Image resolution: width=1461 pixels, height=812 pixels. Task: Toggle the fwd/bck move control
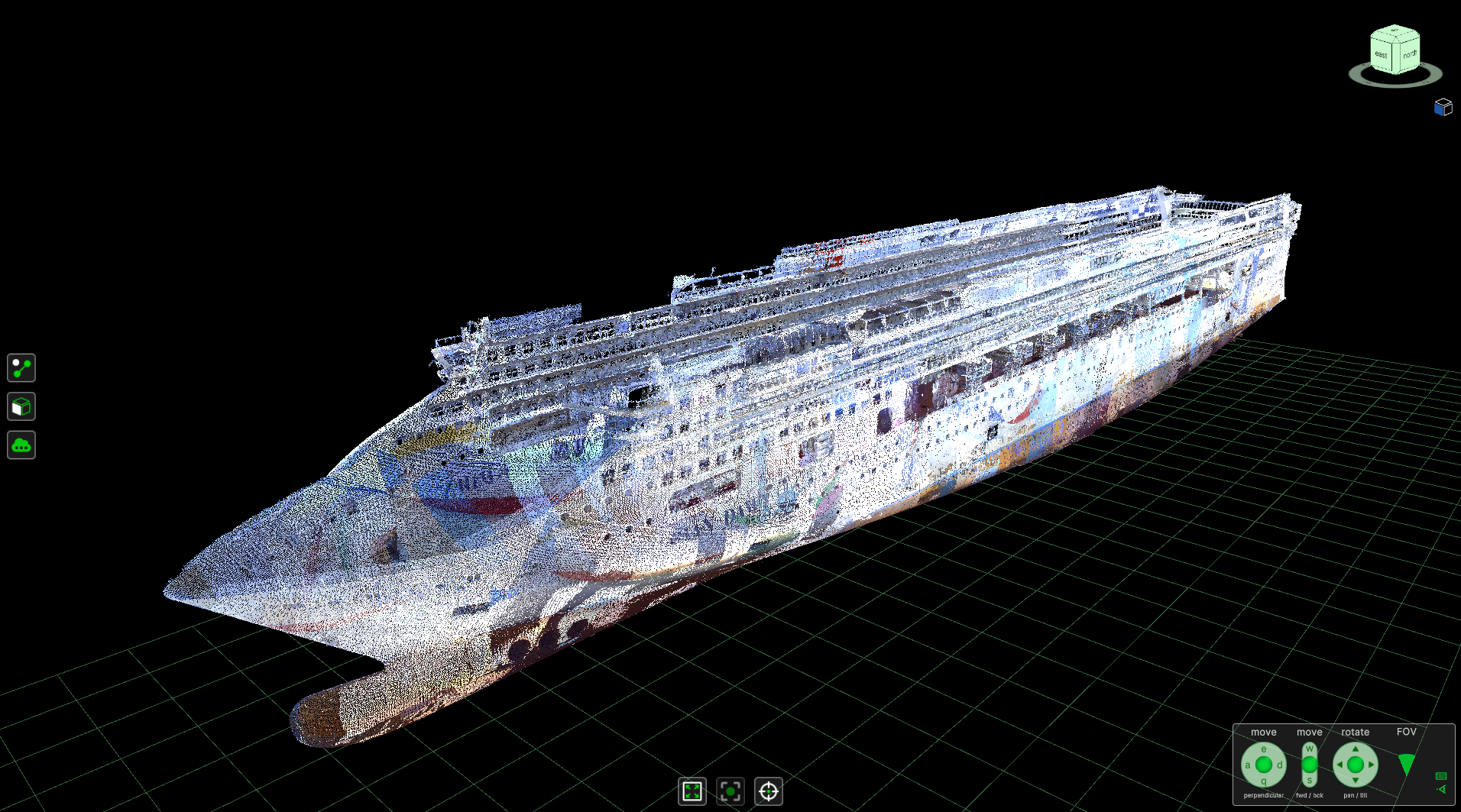[1309, 765]
